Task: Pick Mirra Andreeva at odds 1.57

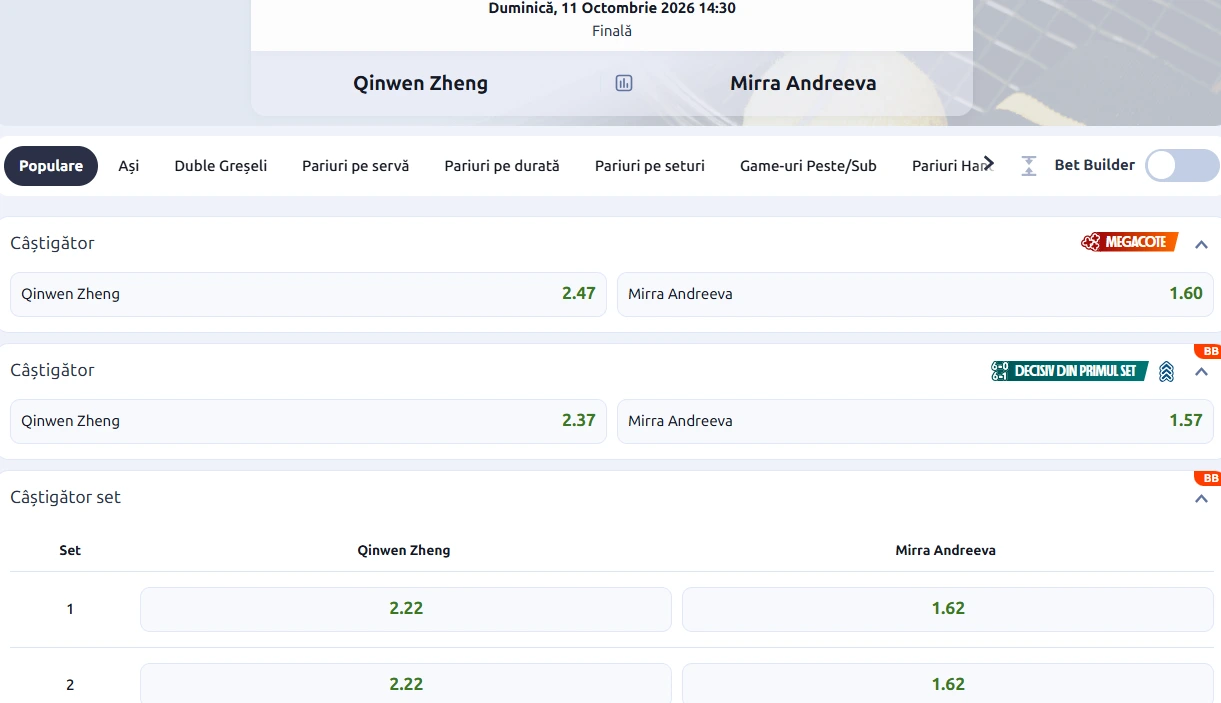Action: click(915, 421)
